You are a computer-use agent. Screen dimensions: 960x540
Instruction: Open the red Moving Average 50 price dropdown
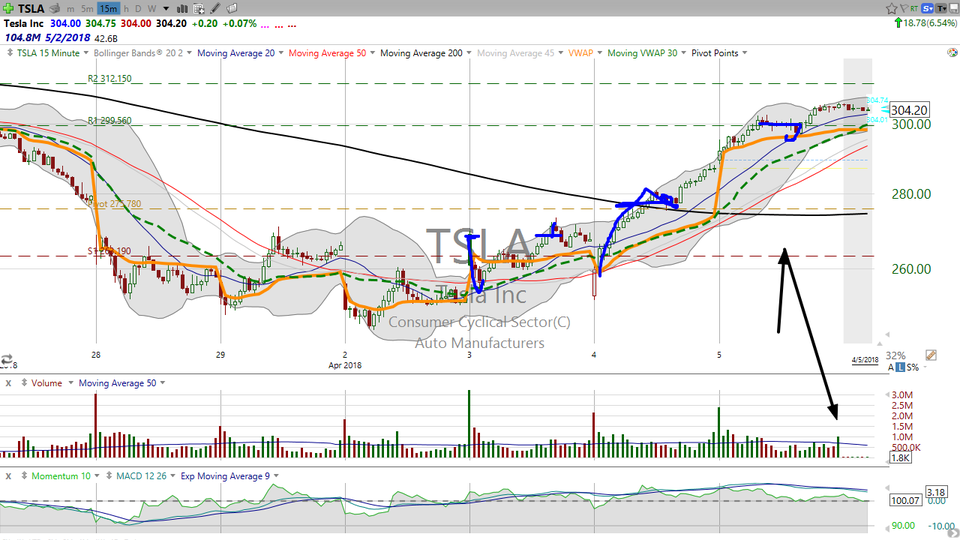coord(372,53)
